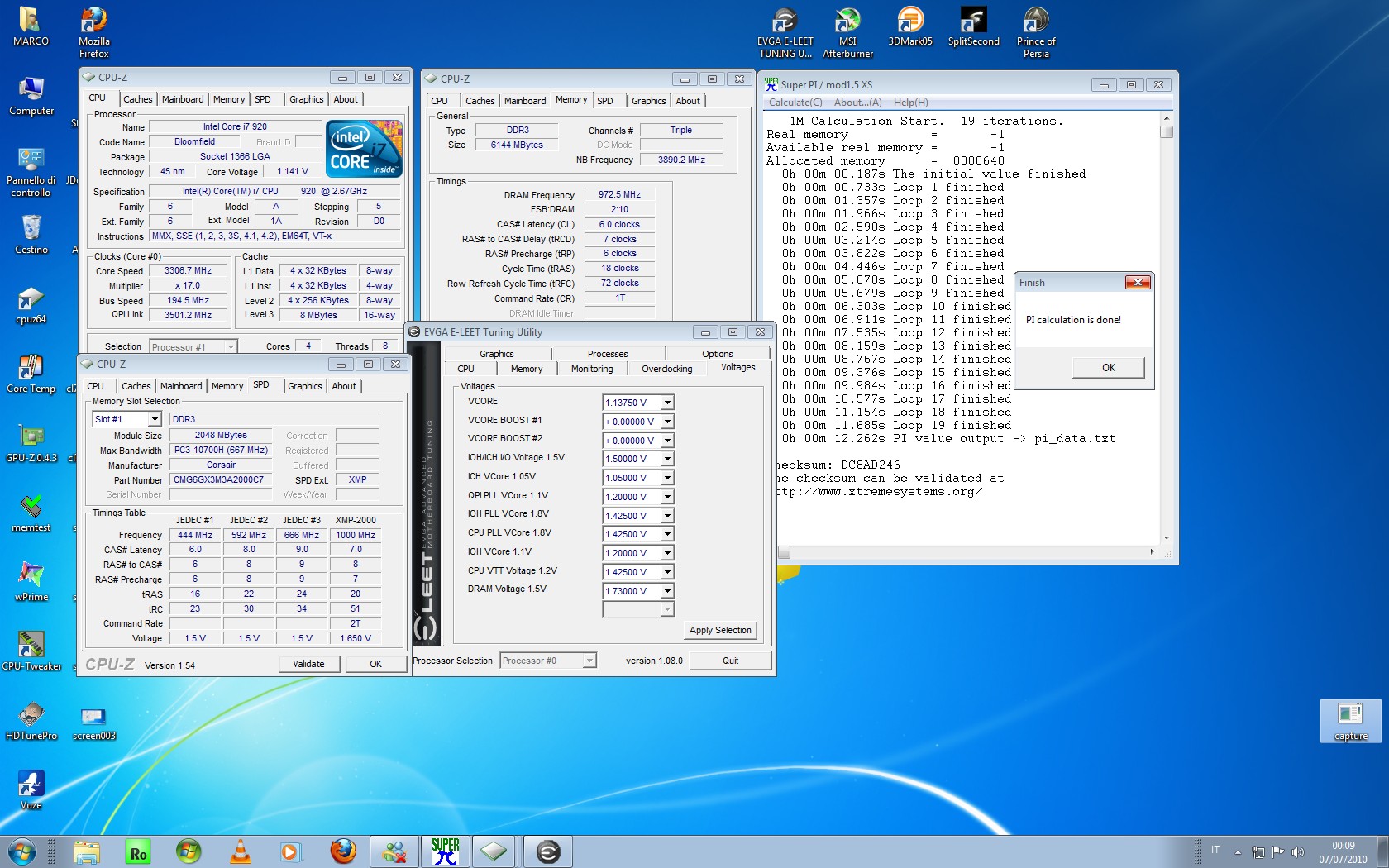Launch the Vuze desktop icon
The image size is (1389, 868).
(31, 790)
